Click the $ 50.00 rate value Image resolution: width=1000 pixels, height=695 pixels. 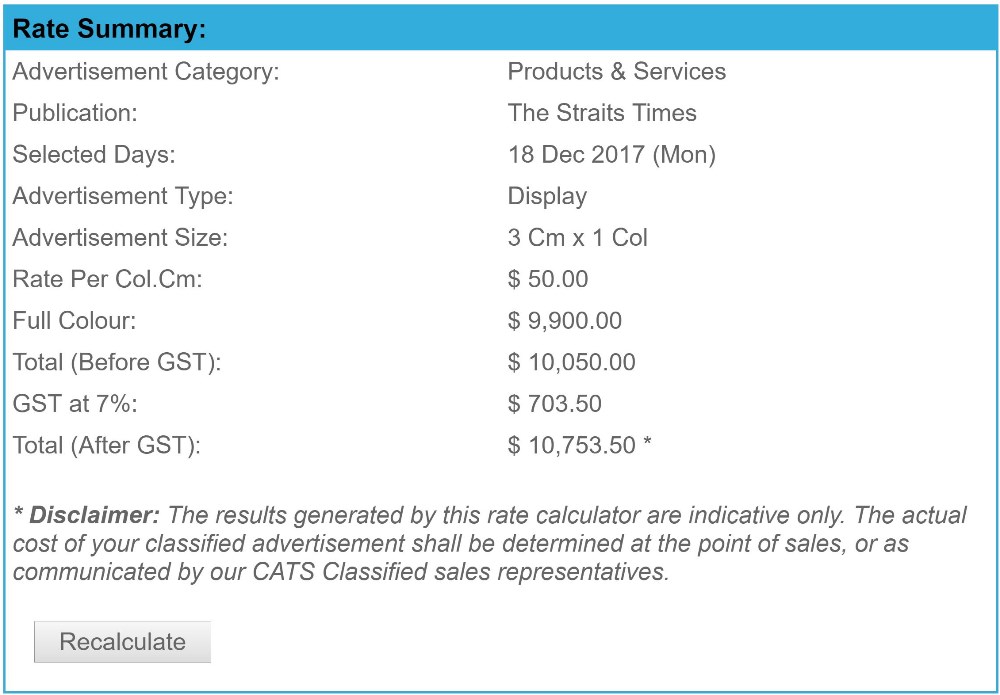coord(548,279)
